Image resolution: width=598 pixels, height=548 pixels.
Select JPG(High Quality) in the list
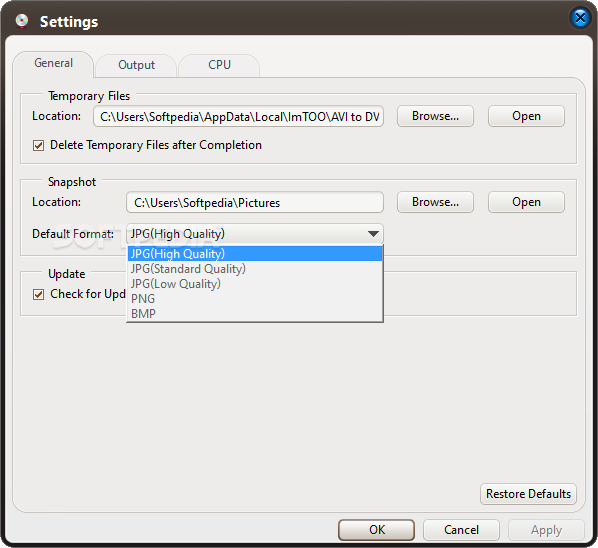pyautogui.click(x=255, y=254)
